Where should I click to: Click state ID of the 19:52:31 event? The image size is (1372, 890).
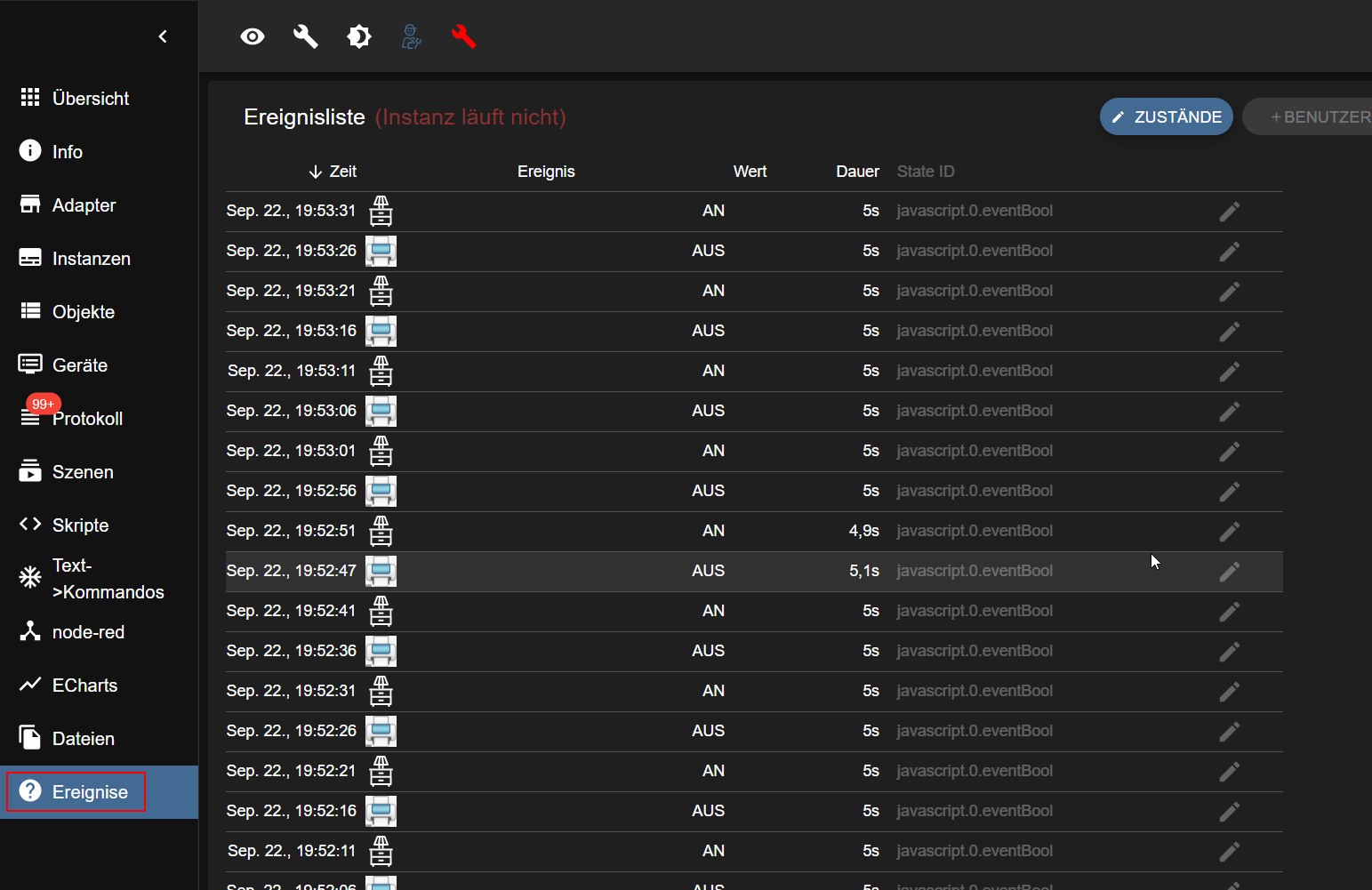coord(975,691)
